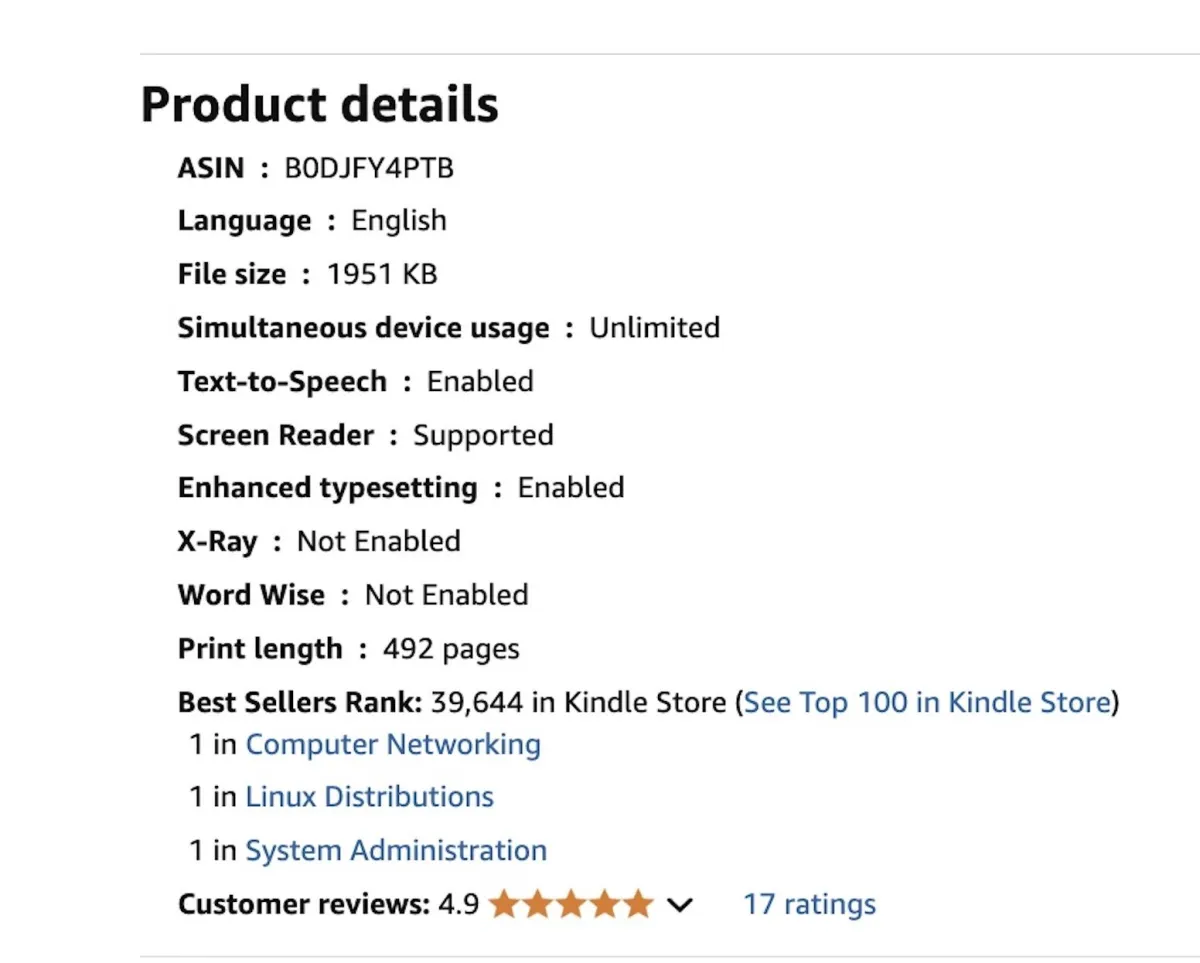Click the Language English row
Screen dimensions: 1200x963
click(x=312, y=221)
